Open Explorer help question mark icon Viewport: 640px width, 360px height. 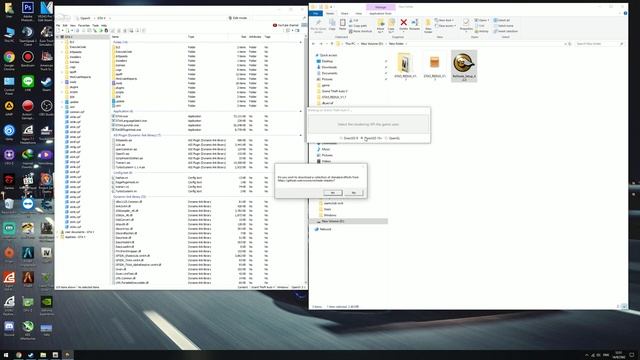point(625,13)
